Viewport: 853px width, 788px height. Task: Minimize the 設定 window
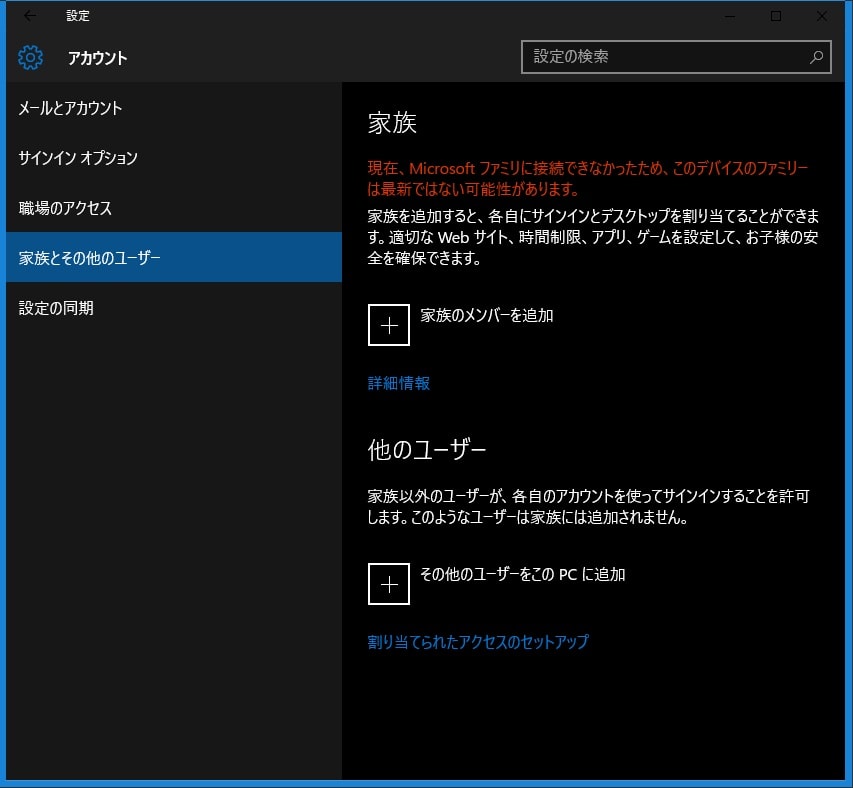point(730,16)
